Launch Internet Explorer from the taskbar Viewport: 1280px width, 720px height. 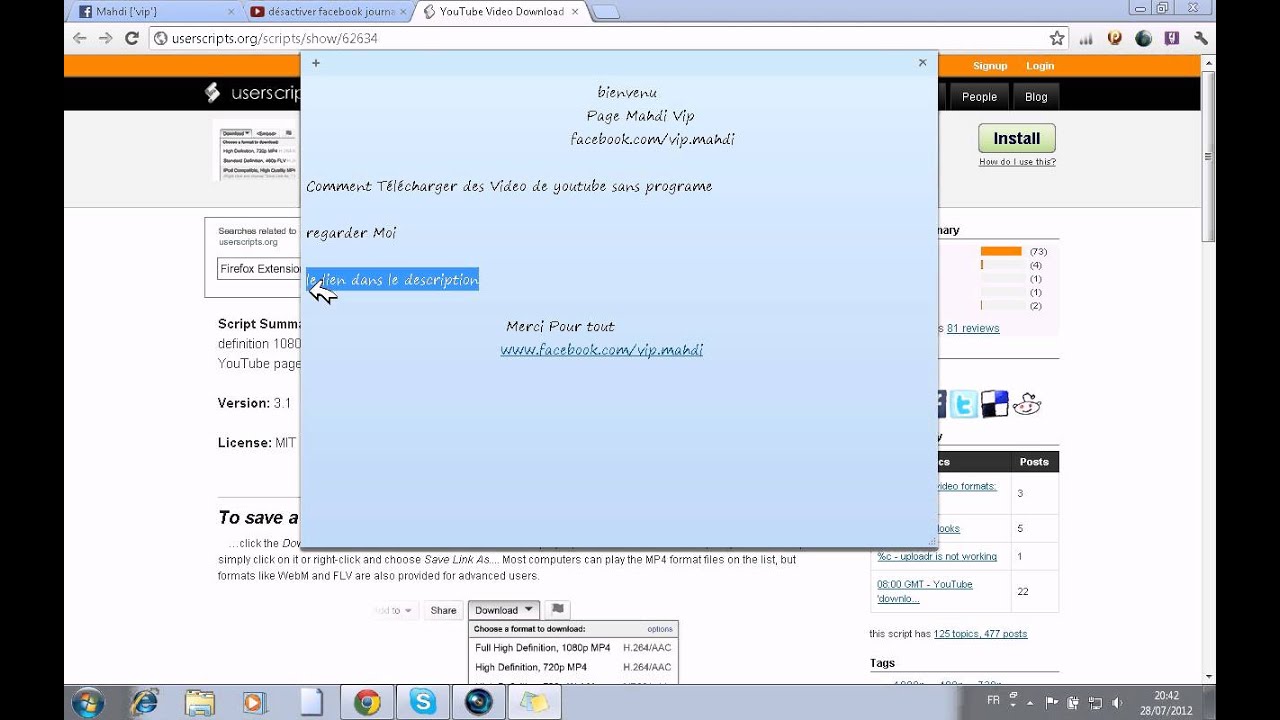143,702
